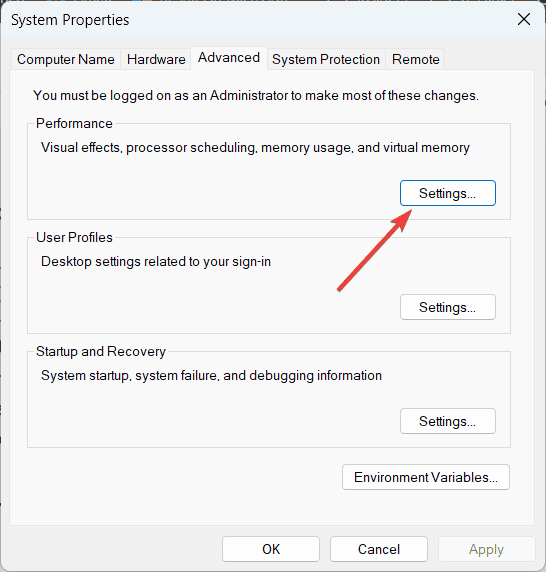Open Performance Settings button
Viewport: 546px width, 572px height.
point(448,193)
